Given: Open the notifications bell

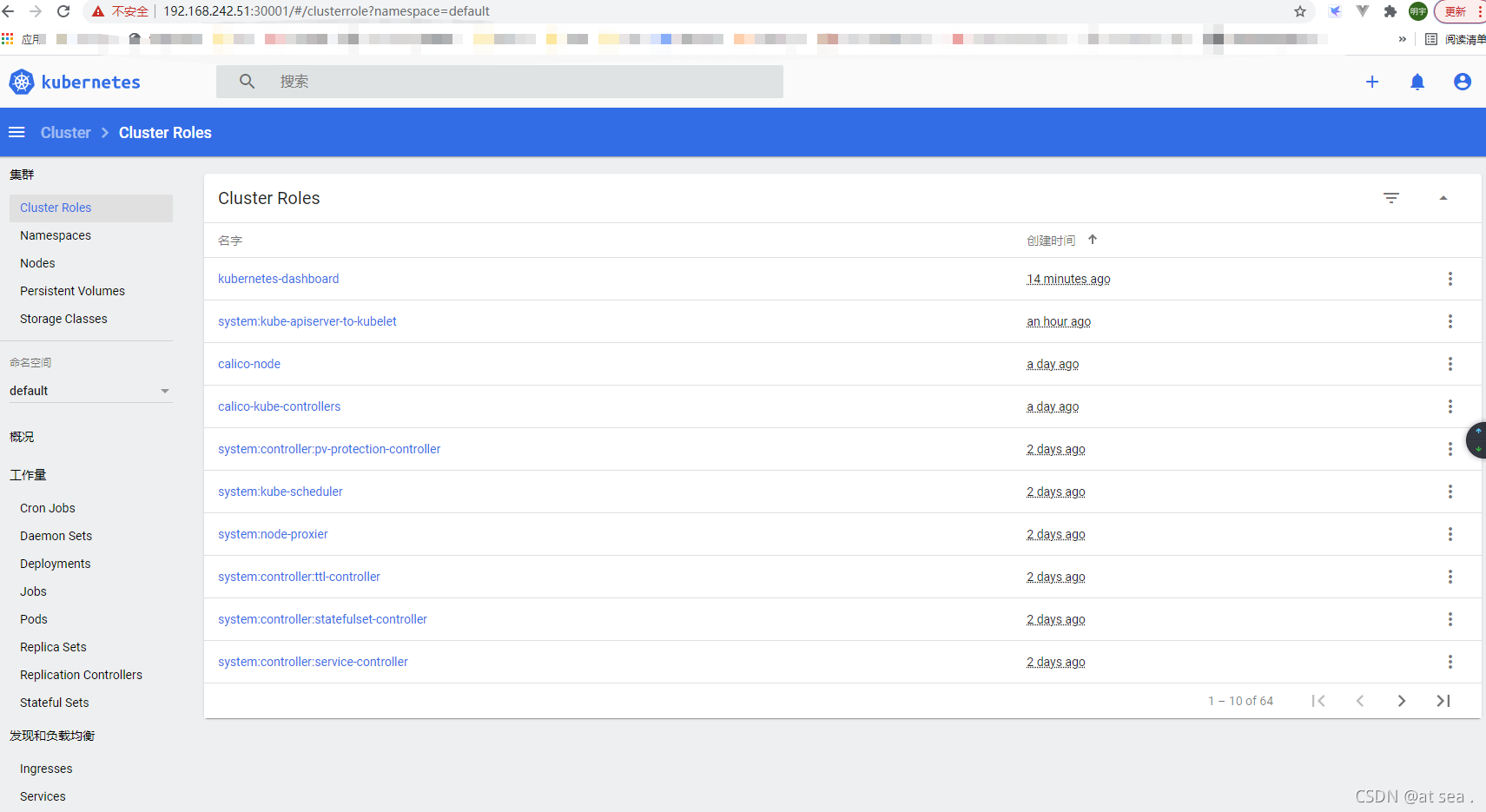Looking at the screenshot, I should (x=1417, y=82).
